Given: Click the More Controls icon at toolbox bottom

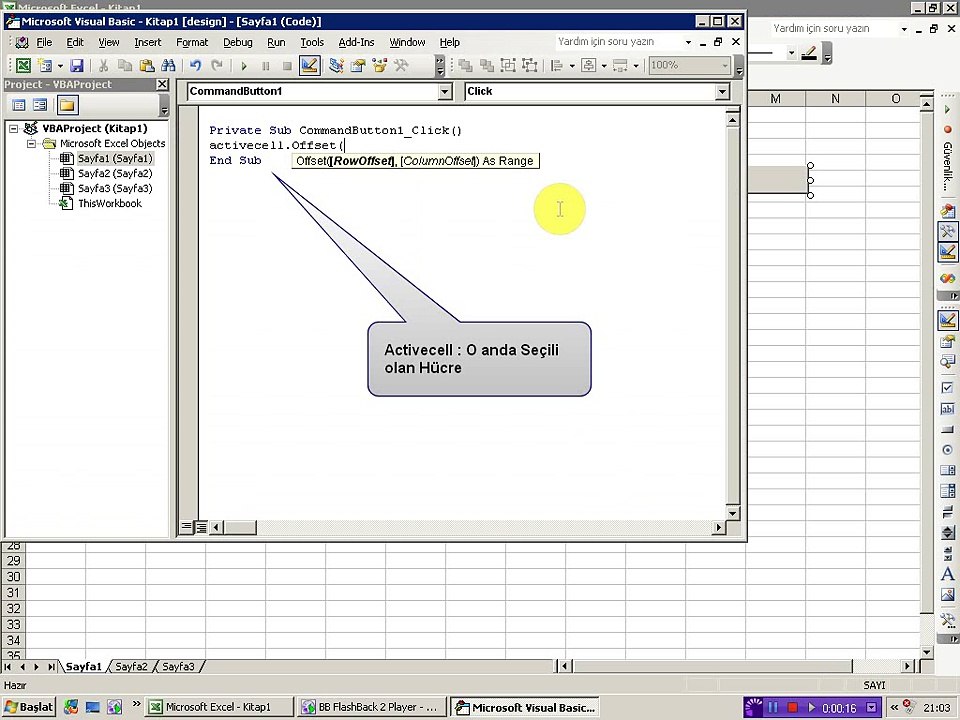Looking at the screenshot, I should coord(948,620).
